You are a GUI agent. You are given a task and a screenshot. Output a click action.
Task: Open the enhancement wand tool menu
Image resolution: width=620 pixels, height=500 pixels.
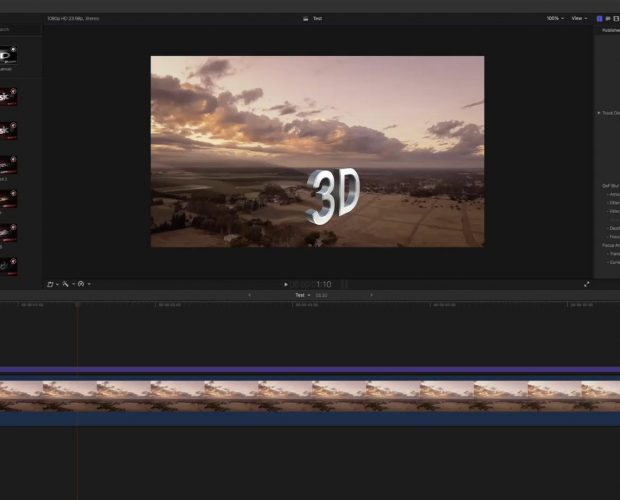(x=68, y=284)
